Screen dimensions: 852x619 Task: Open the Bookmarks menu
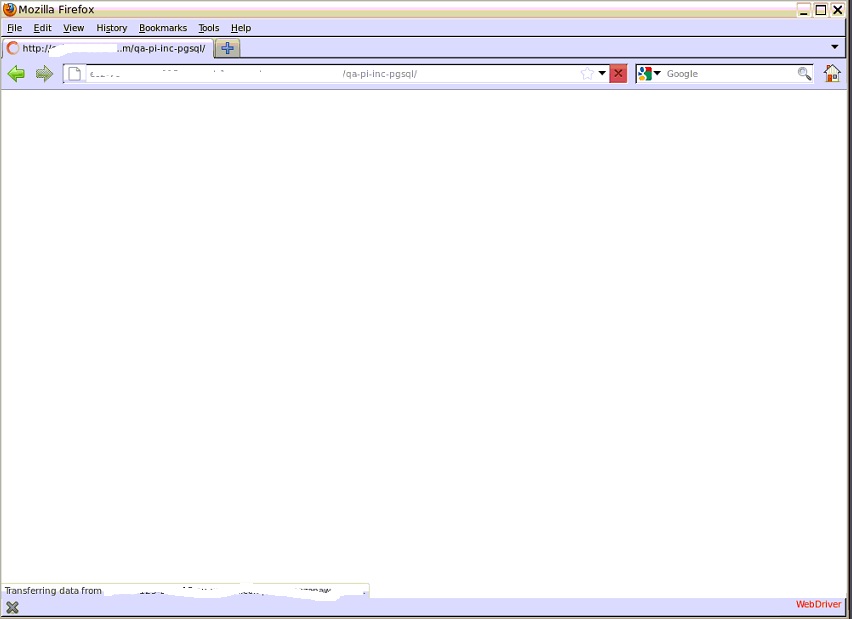pyautogui.click(x=162, y=28)
